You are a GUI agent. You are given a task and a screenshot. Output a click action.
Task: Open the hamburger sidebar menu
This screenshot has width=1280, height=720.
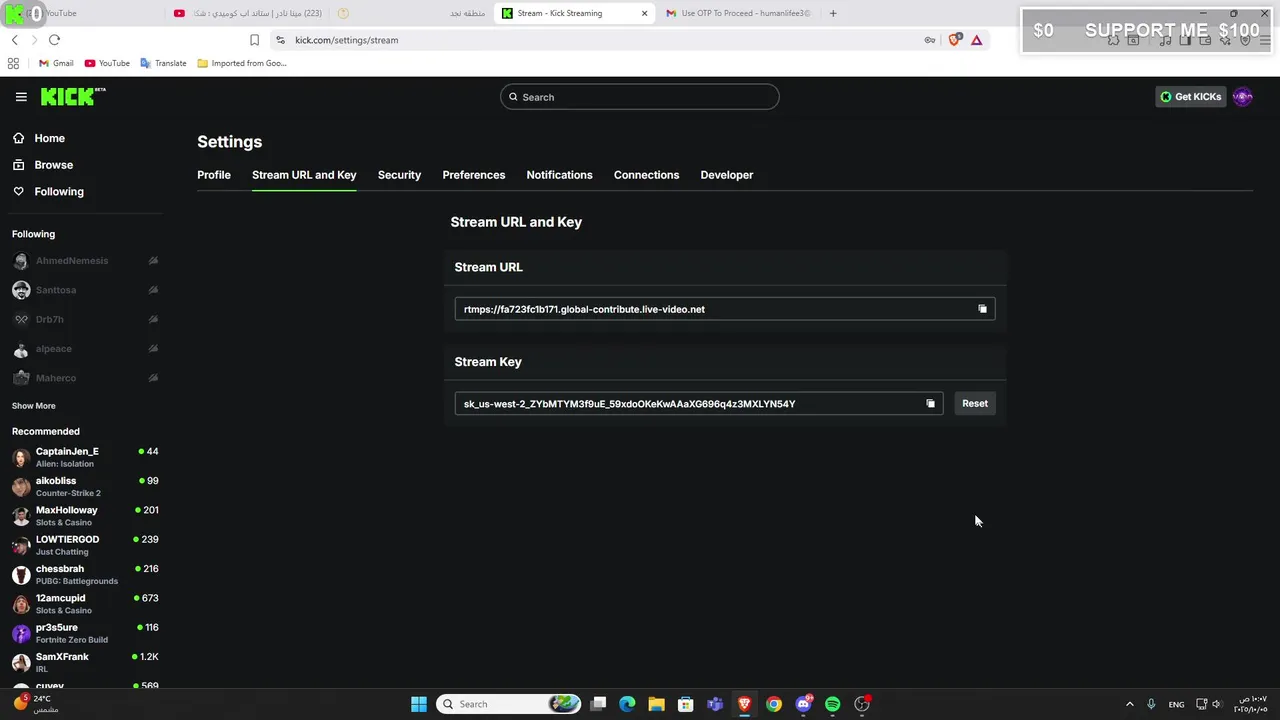click(x=21, y=97)
